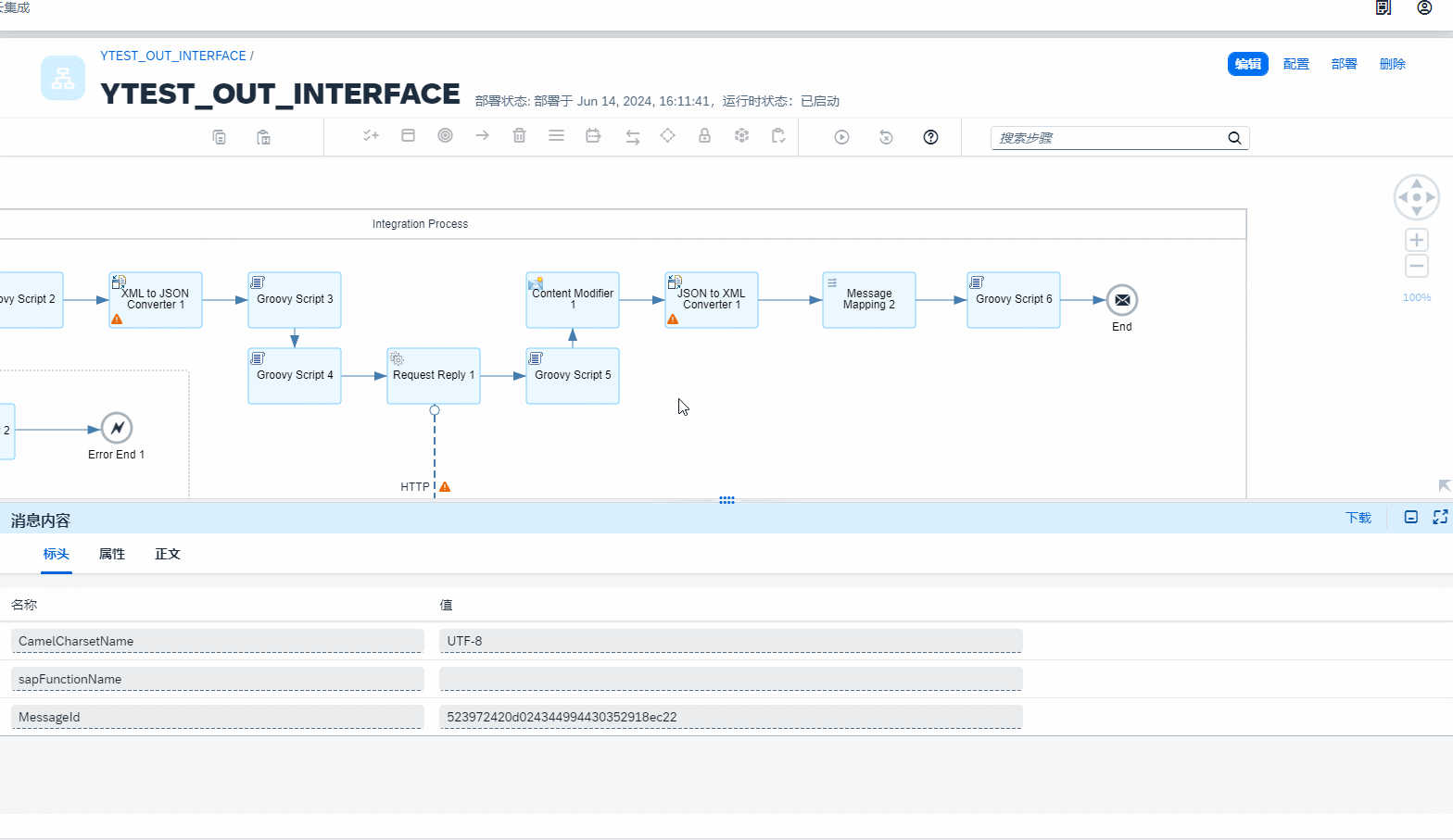This screenshot has height=840, width=1453.
Task: Click the 部署 link
Action: coord(1344,64)
